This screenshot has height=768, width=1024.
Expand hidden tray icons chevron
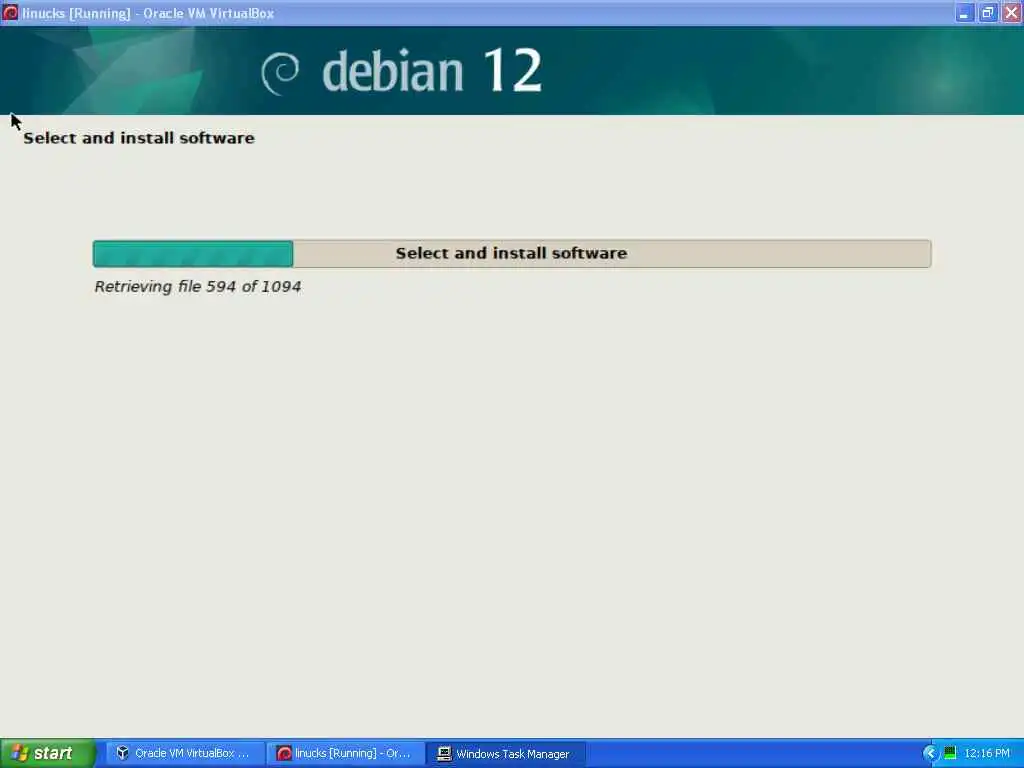coord(930,754)
